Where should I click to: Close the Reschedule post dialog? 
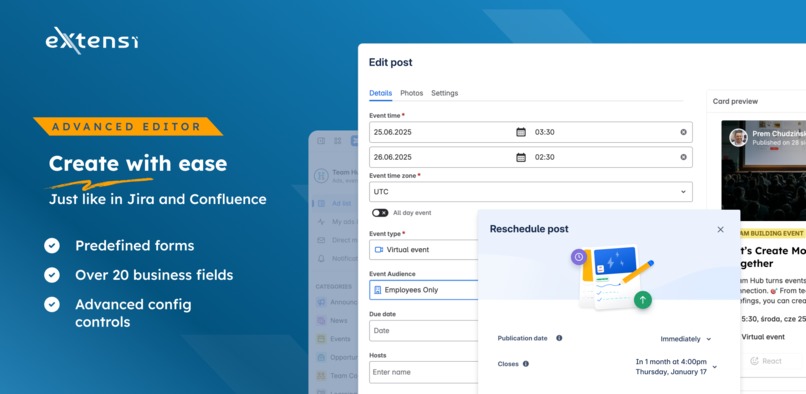tap(720, 229)
